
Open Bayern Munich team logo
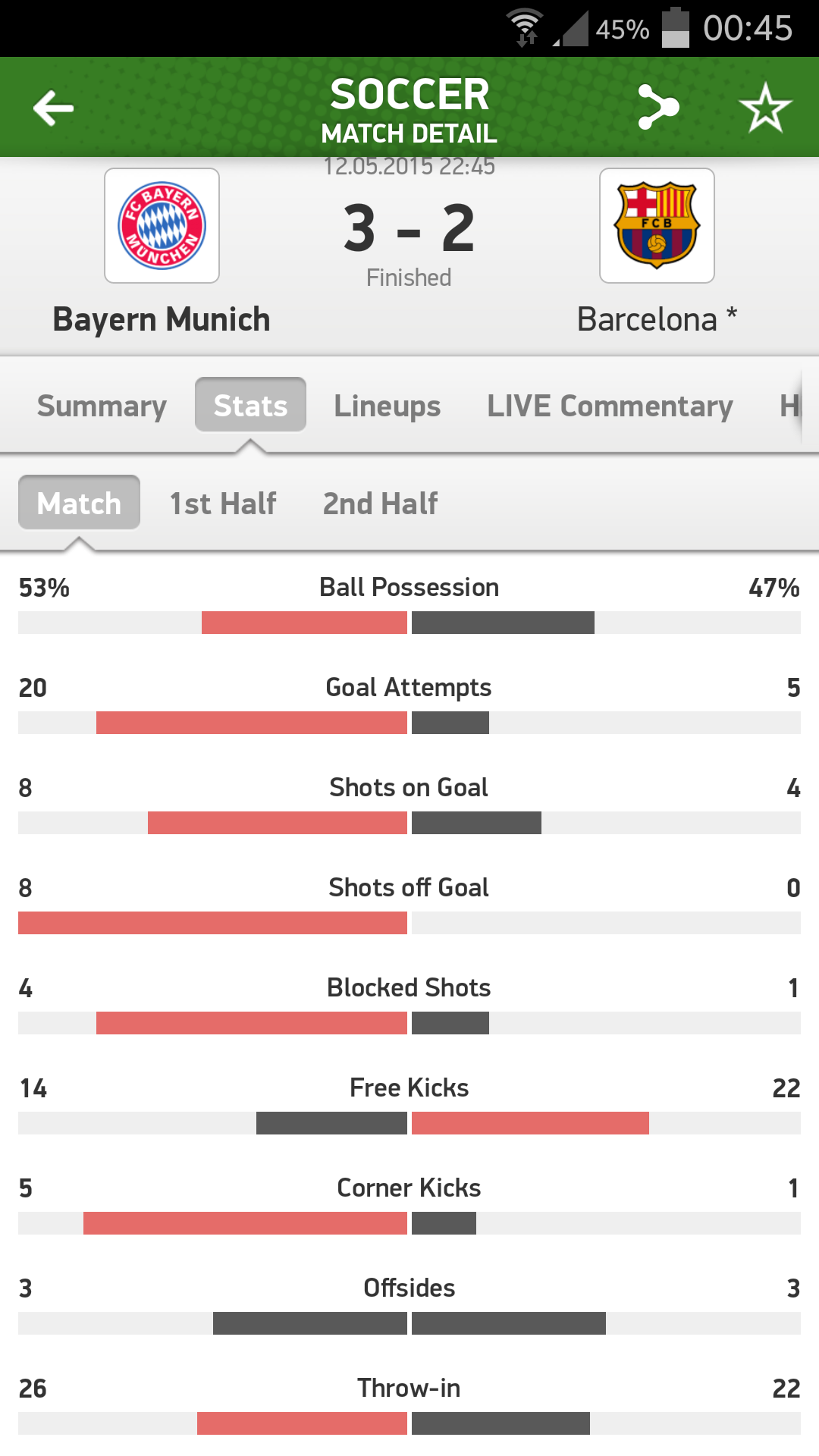coord(162,226)
